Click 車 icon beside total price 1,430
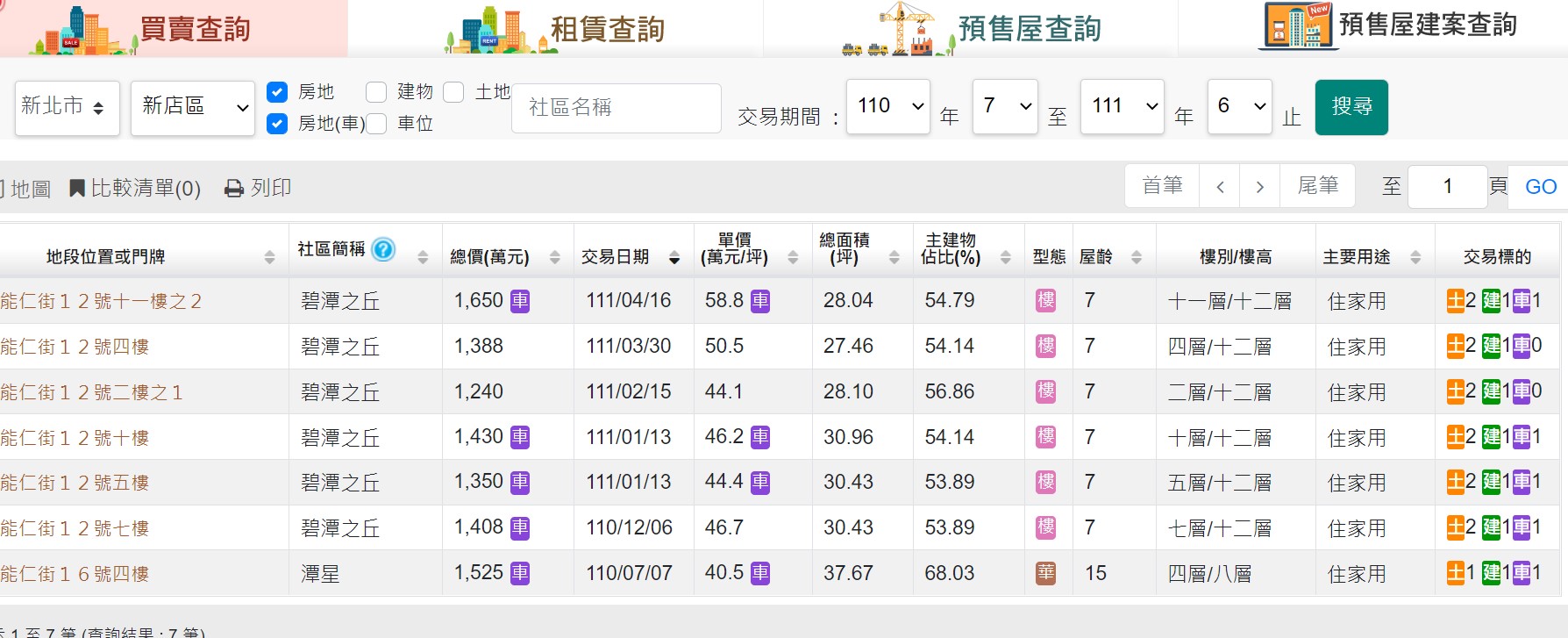This screenshot has height=638, width=1568. click(520, 437)
